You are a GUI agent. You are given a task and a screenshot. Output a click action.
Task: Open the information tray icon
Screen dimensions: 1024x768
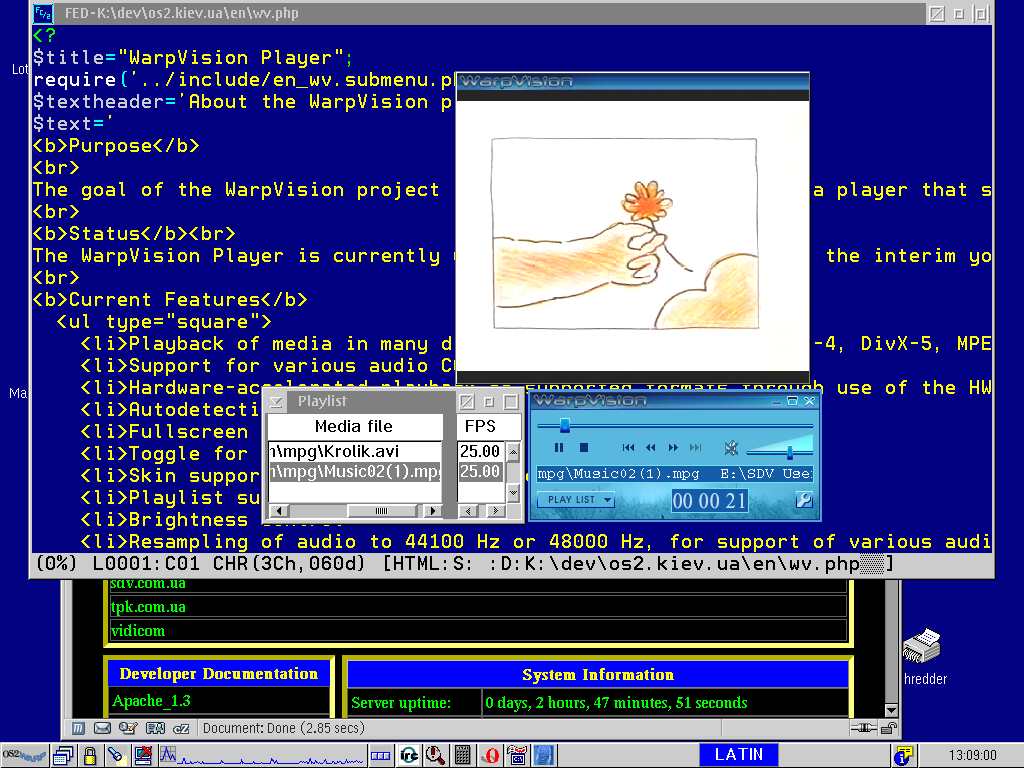(x=904, y=756)
